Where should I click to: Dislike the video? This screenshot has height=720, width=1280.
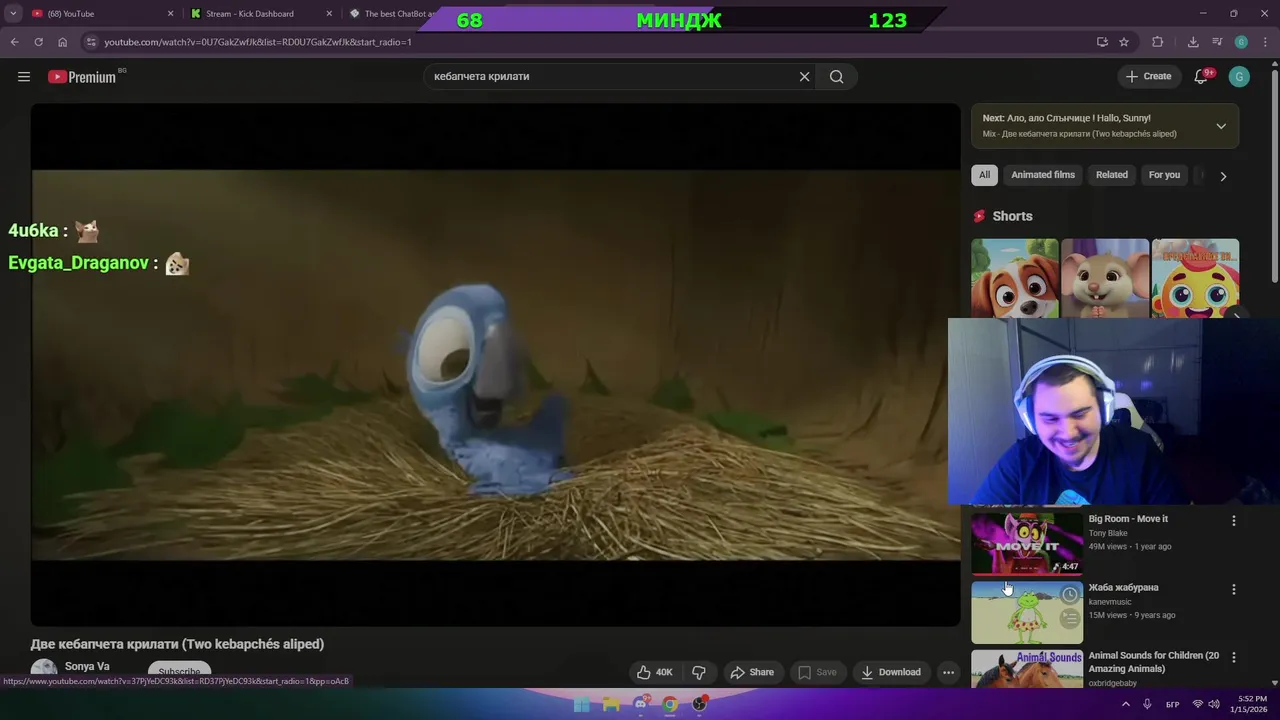(699, 672)
